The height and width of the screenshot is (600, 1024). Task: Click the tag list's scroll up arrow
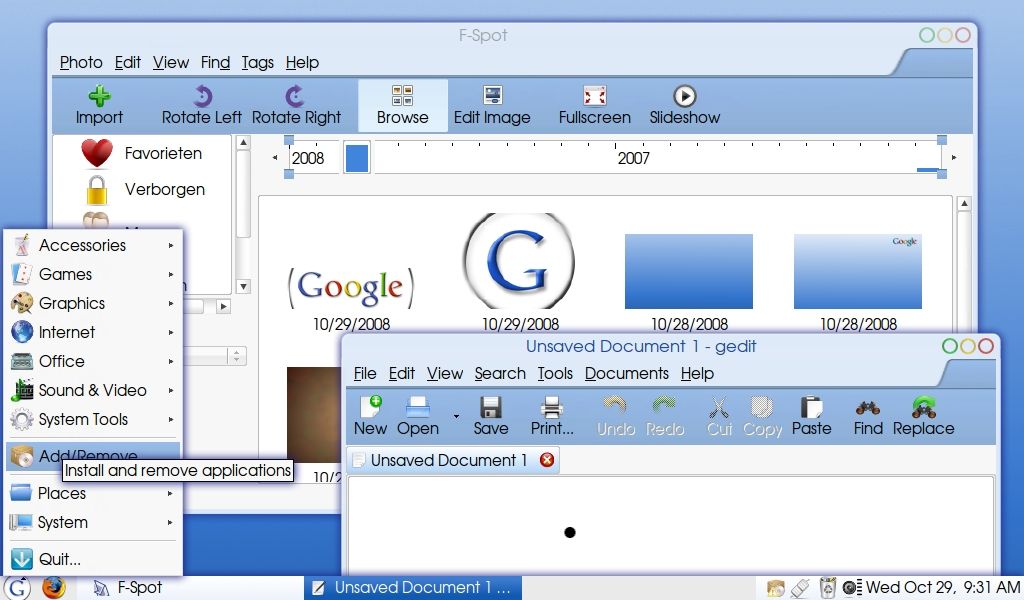tap(243, 142)
